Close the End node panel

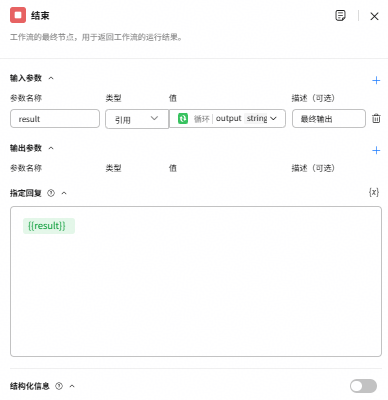click(x=374, y=16)
